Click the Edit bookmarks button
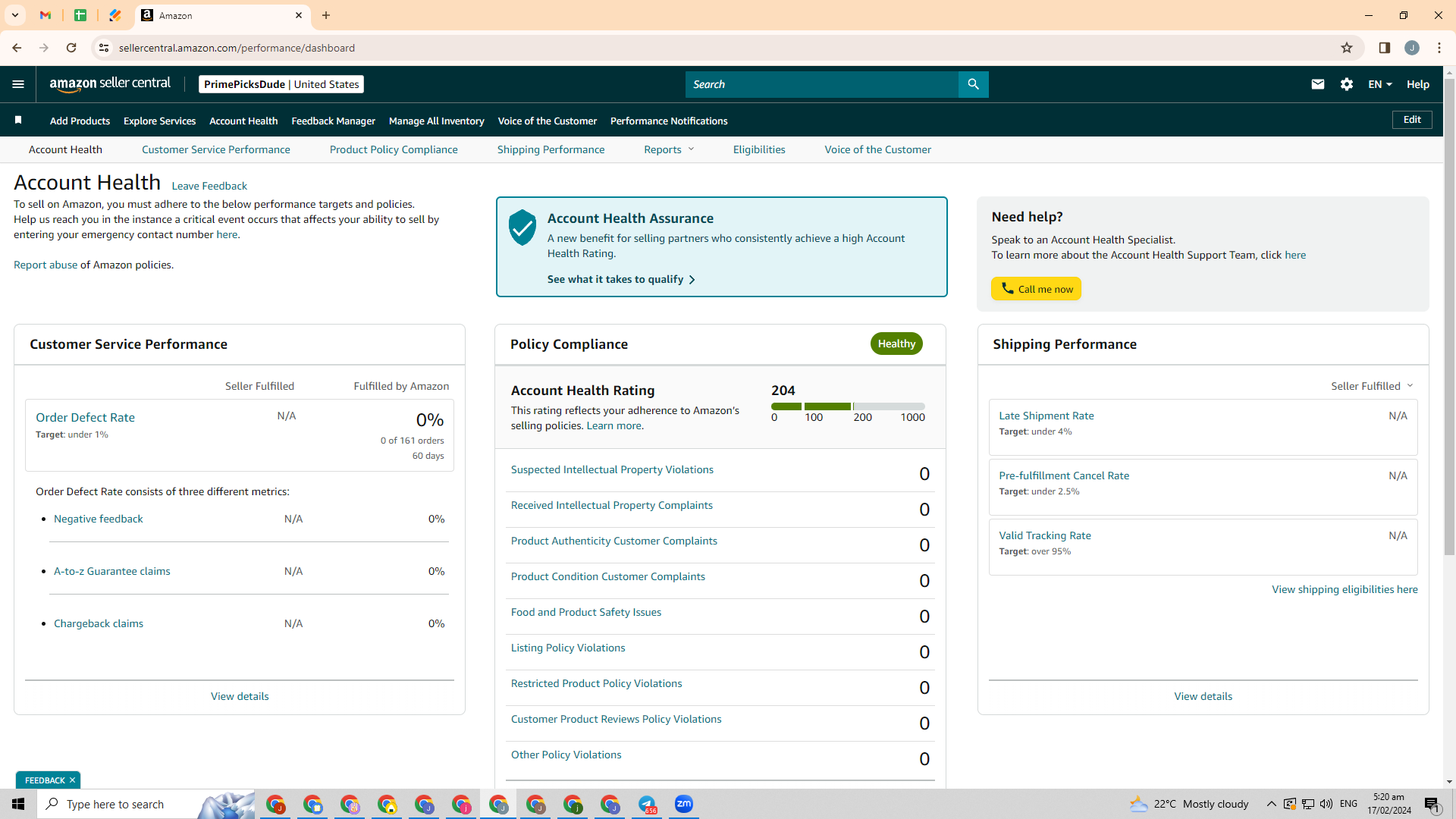The image size is (1456, 819). point(1412,120)
